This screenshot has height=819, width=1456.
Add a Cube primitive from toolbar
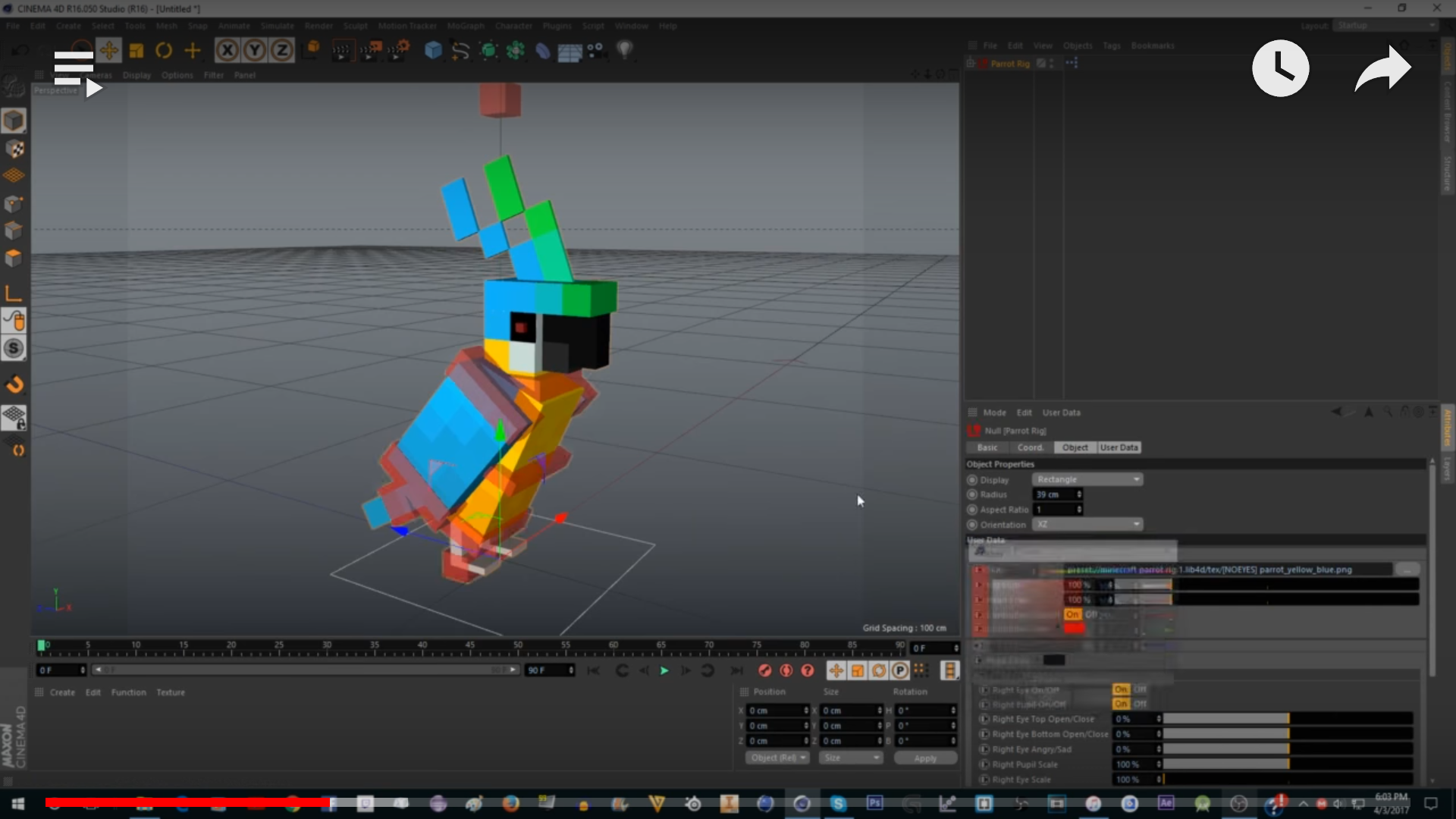[433, 51]
